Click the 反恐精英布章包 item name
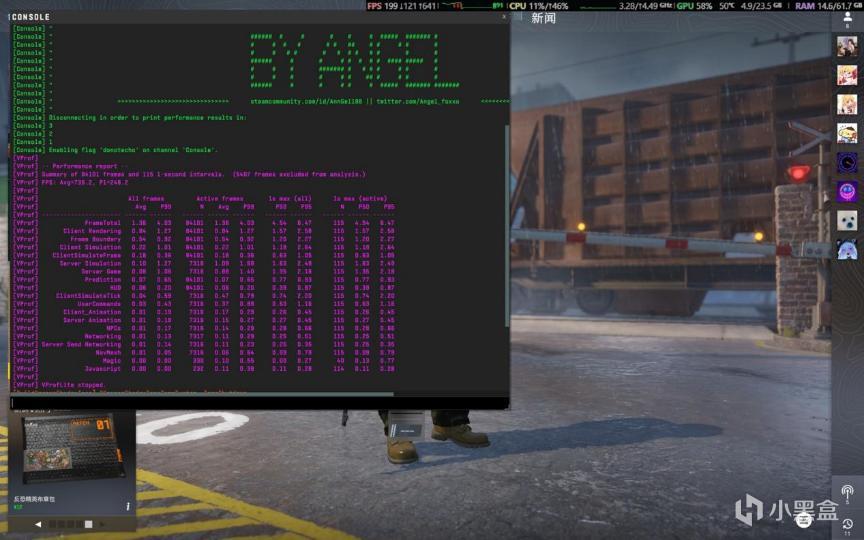 point(34,499)
